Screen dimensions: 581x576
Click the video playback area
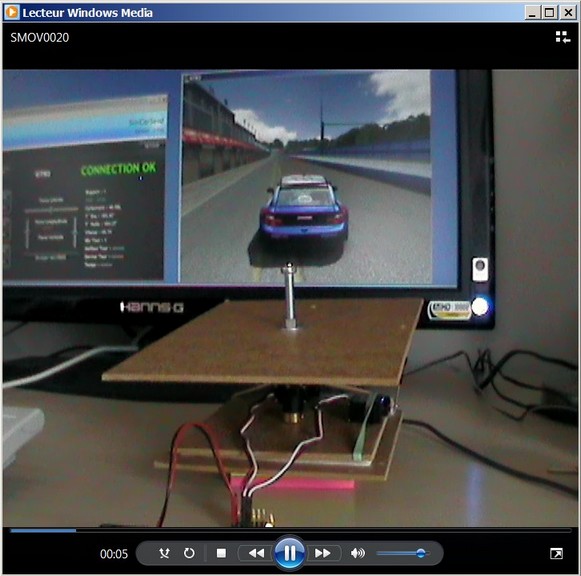[290, 298]
